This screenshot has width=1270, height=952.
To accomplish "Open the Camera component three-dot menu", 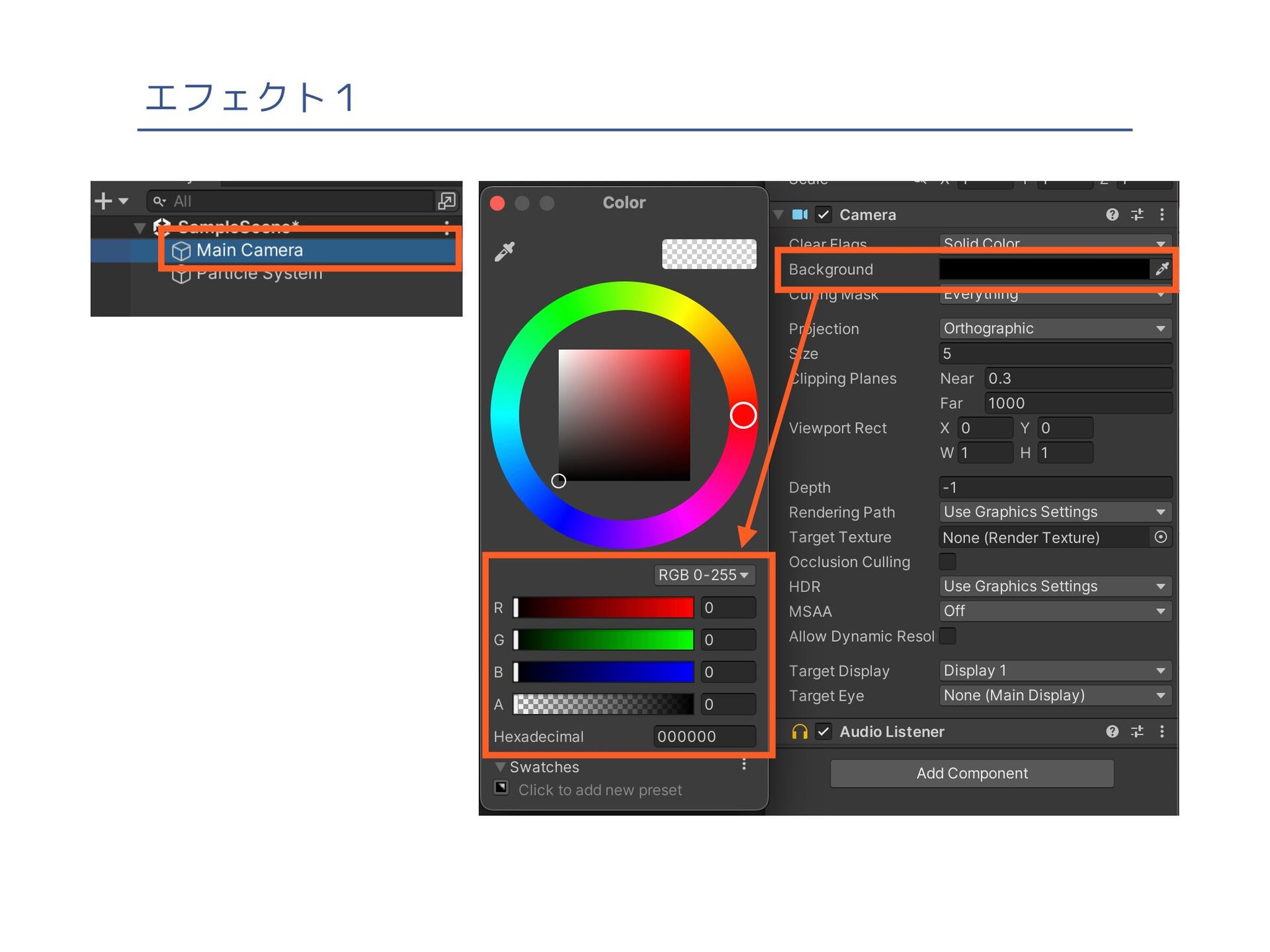I will click(1162, 215).
